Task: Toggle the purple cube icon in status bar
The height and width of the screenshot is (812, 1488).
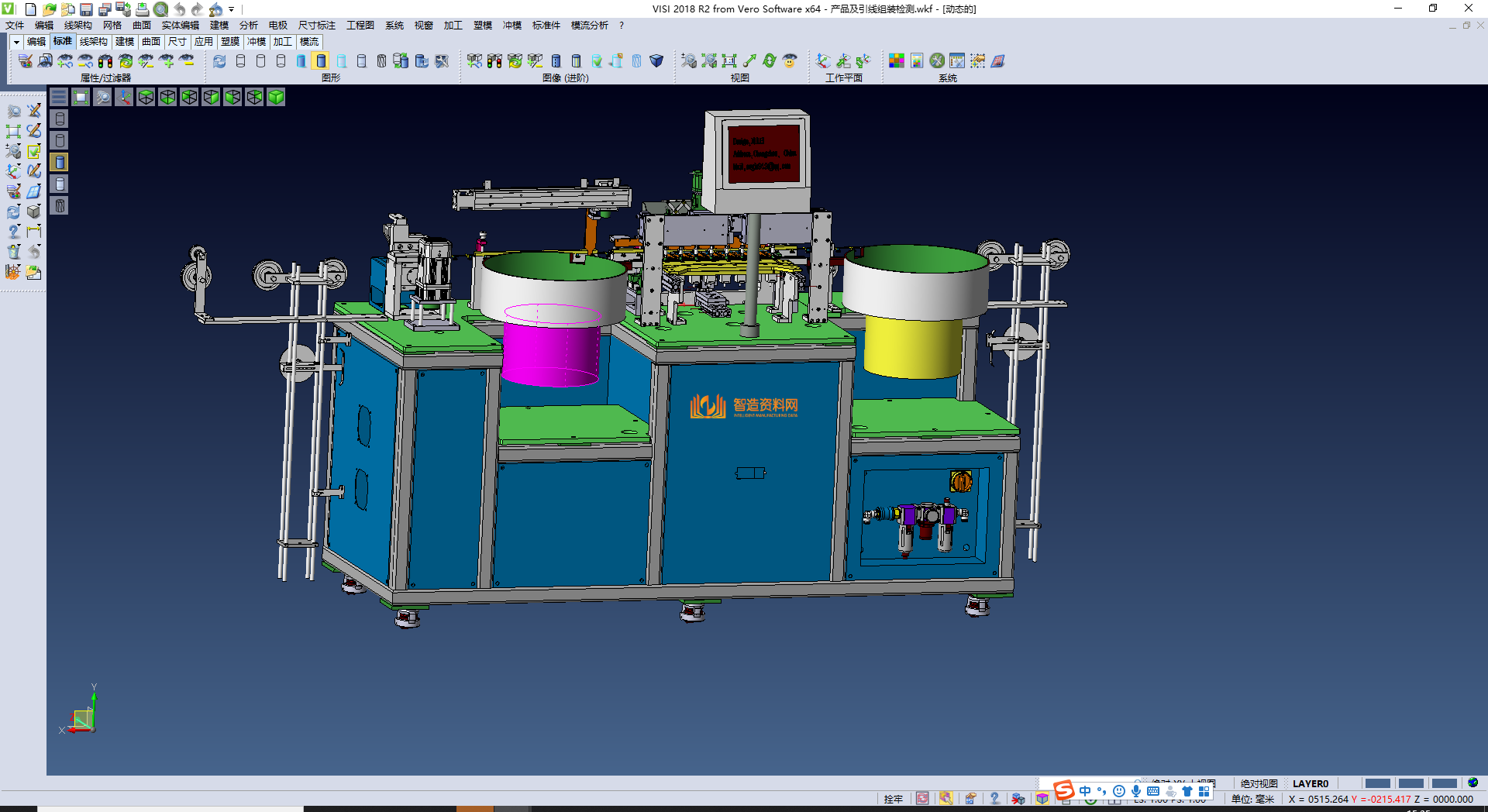Action: [1042, 799]
